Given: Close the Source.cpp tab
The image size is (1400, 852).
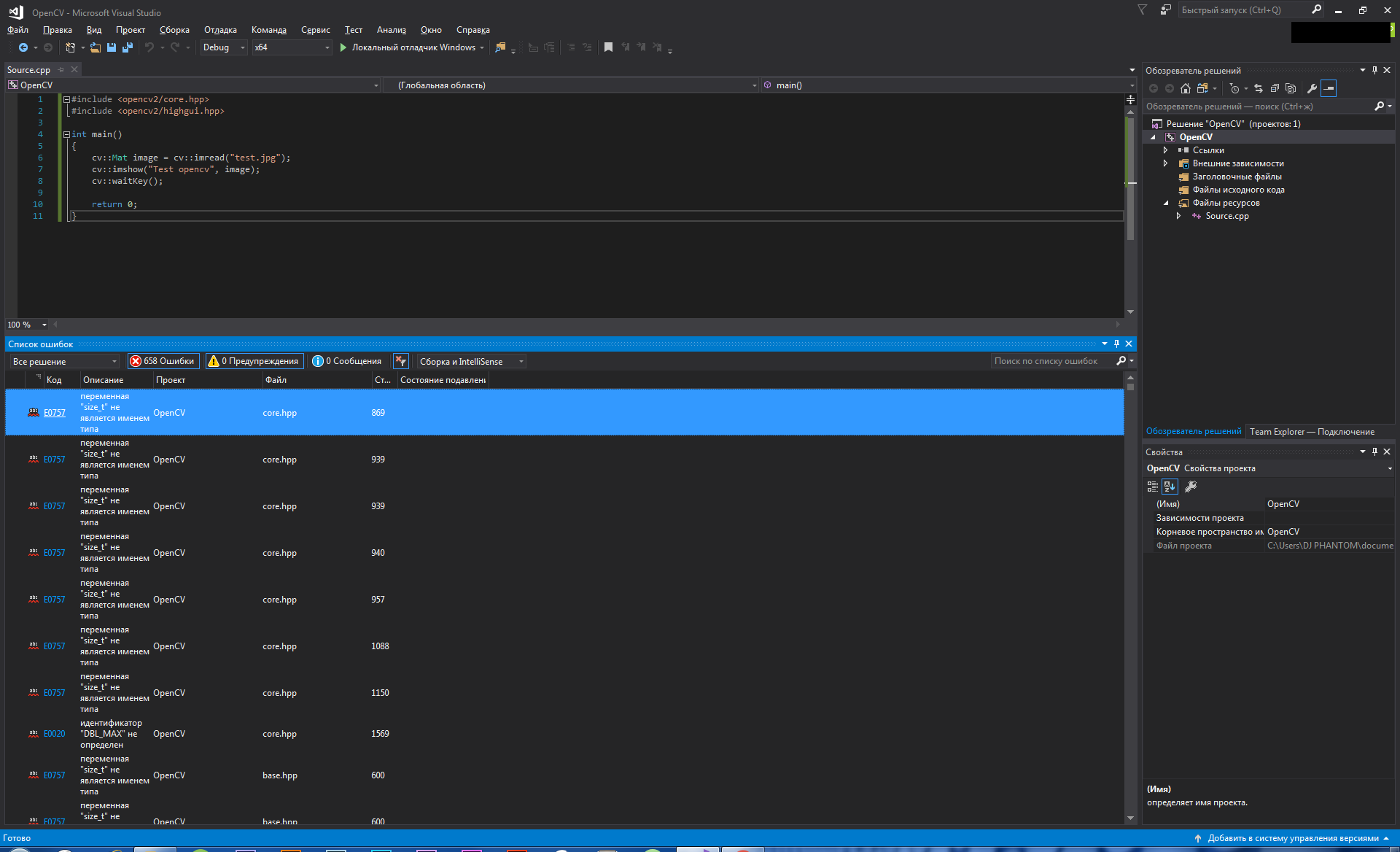Looking at the screenshot, I should point(74,70).
